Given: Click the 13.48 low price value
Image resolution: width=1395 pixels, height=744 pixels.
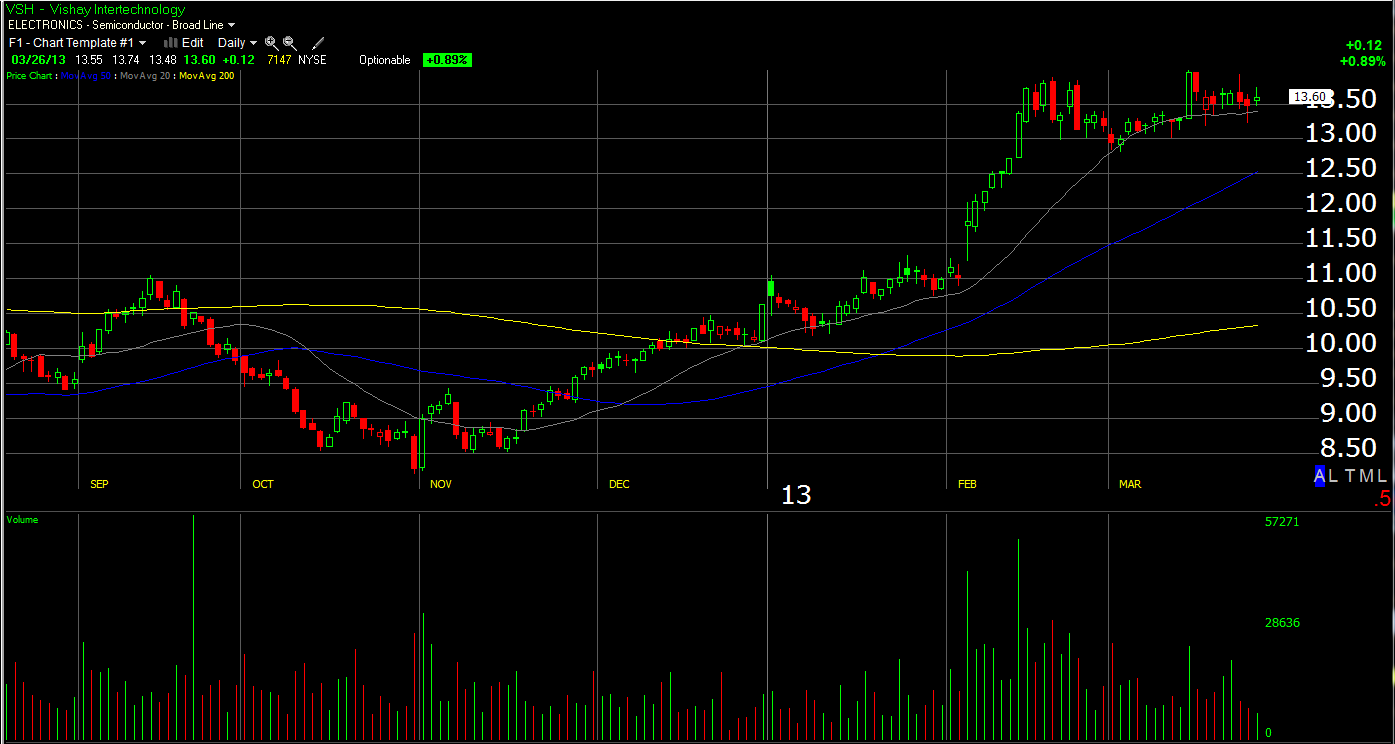Looking at the screenshot, I should click(x=163, y=60).
